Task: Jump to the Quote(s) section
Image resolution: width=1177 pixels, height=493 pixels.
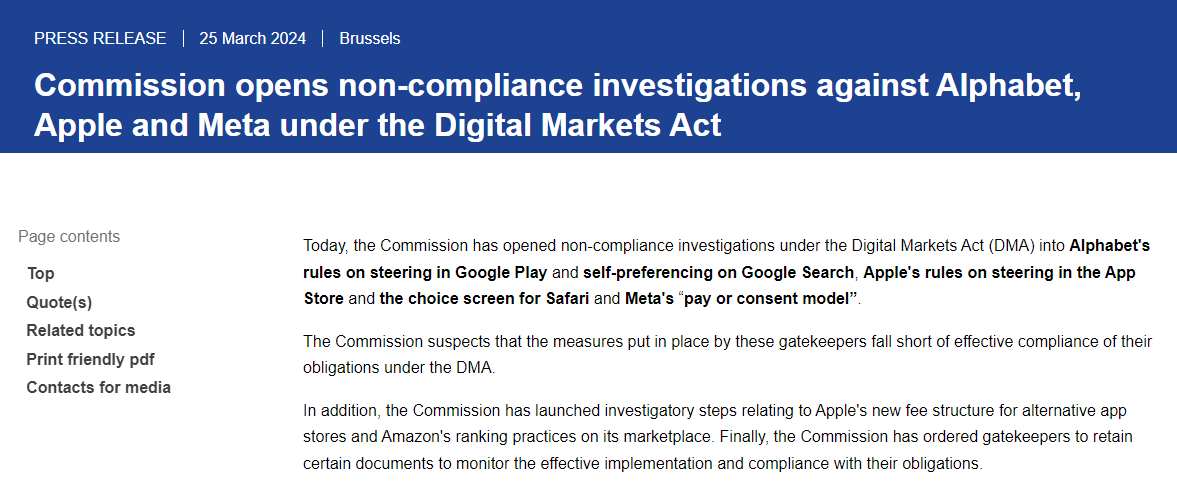Action: (59, 302)
